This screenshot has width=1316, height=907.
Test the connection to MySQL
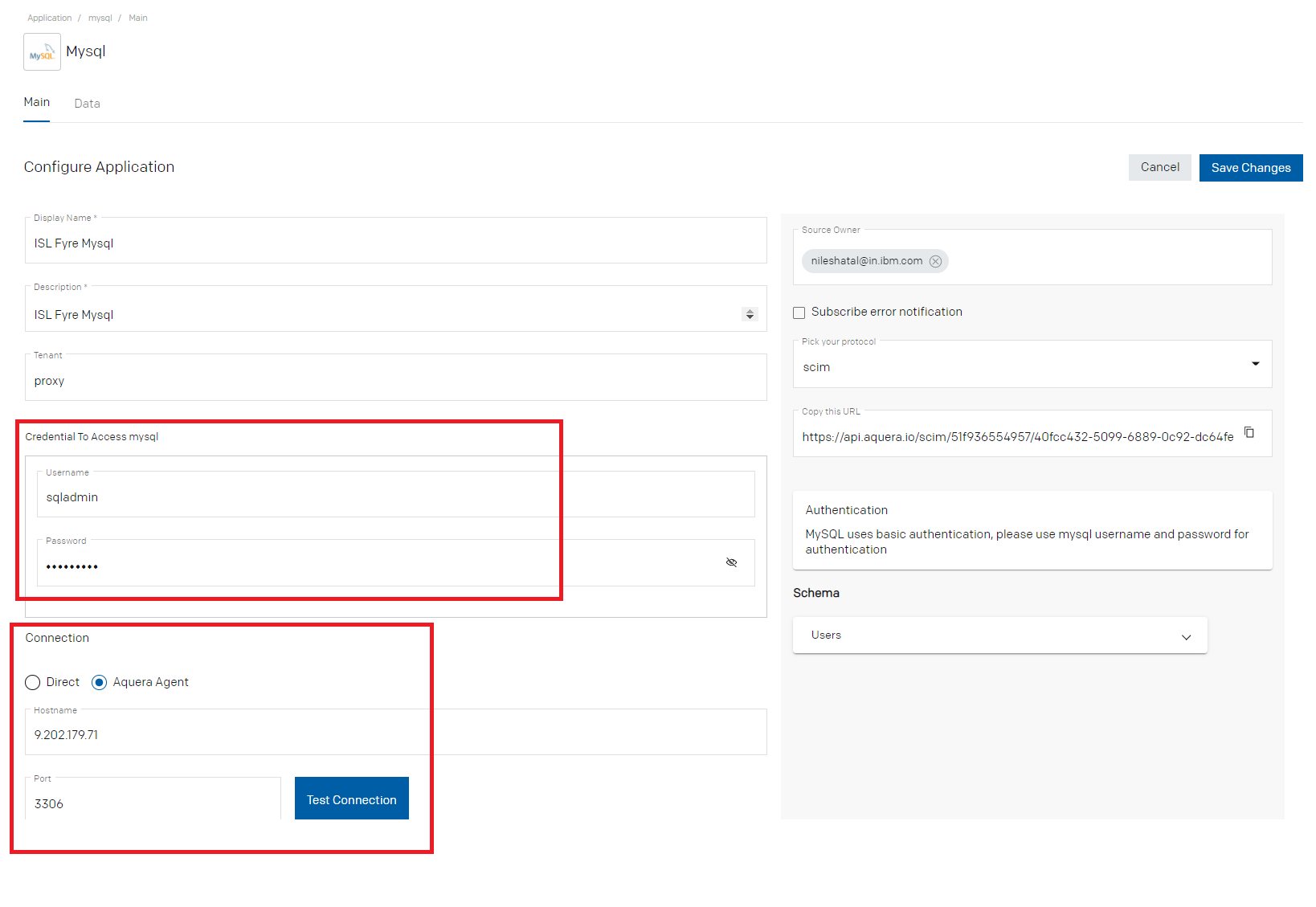pos(352,799)
